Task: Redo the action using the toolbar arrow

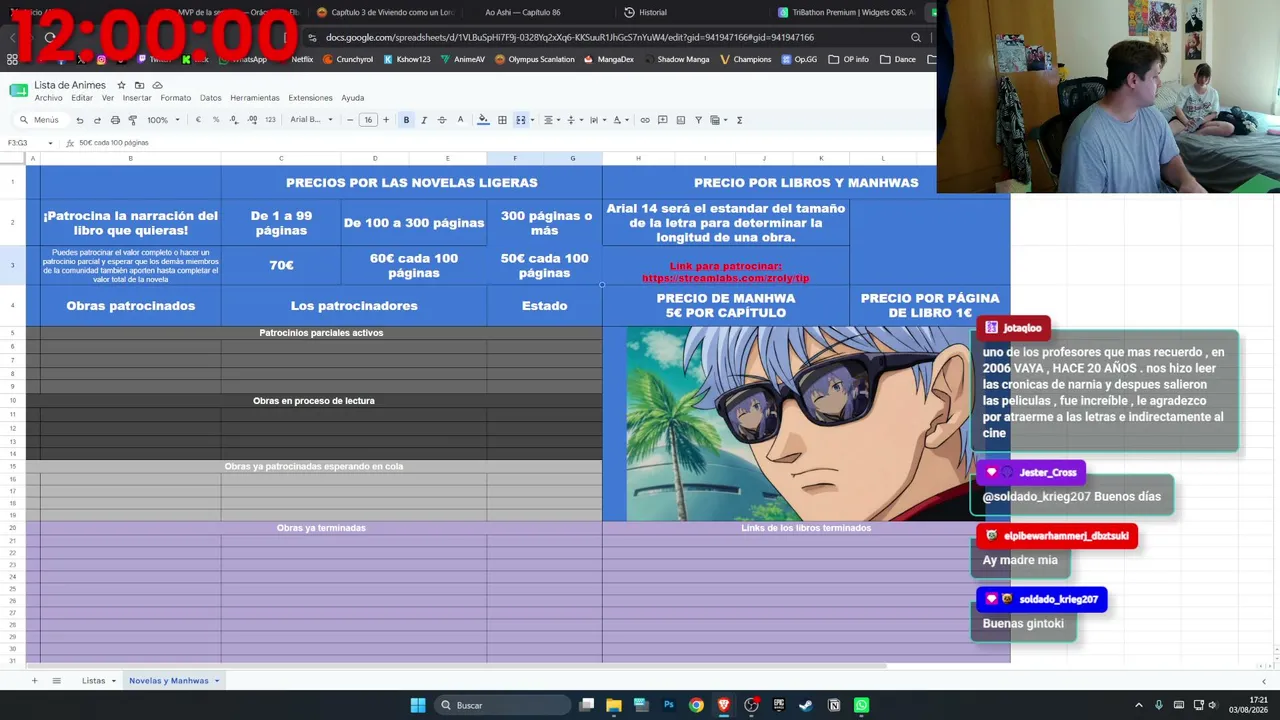Action: 97,120
